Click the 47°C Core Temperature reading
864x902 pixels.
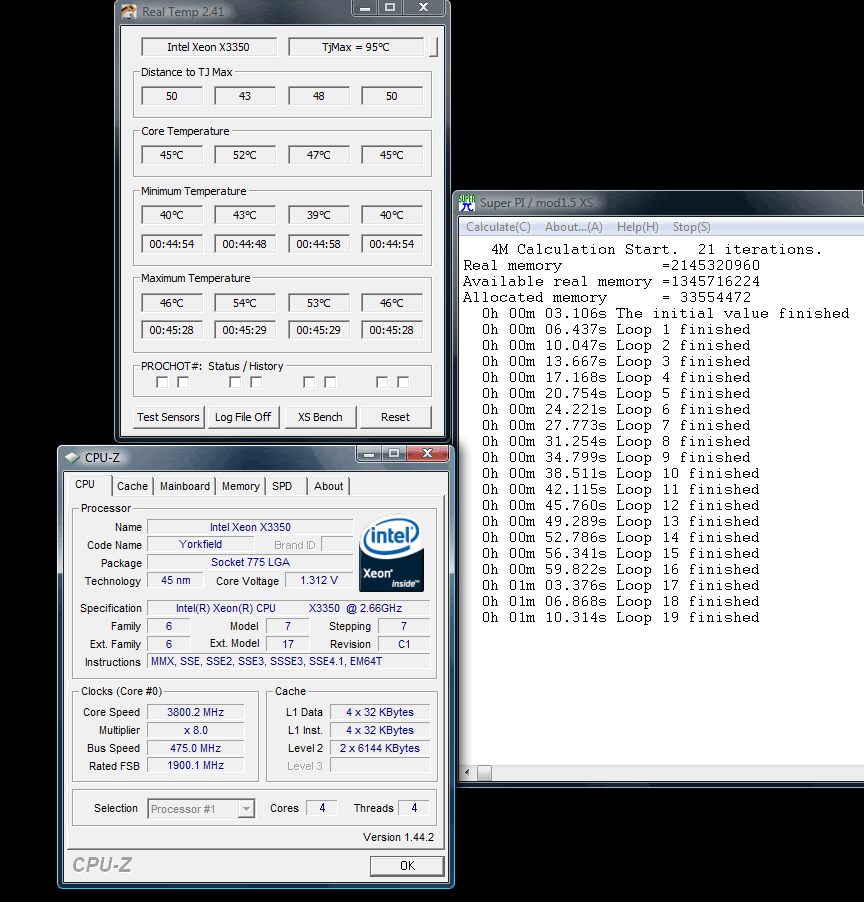point(319,155)
